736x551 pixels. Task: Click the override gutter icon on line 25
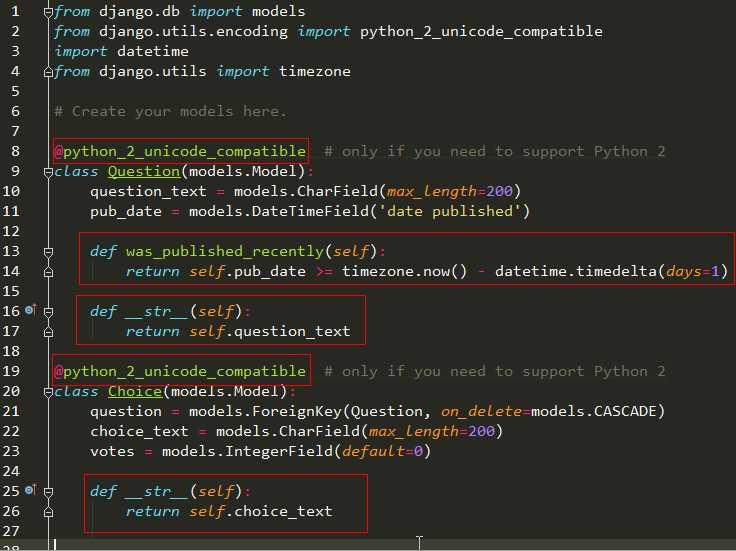[x=31, y=490]
